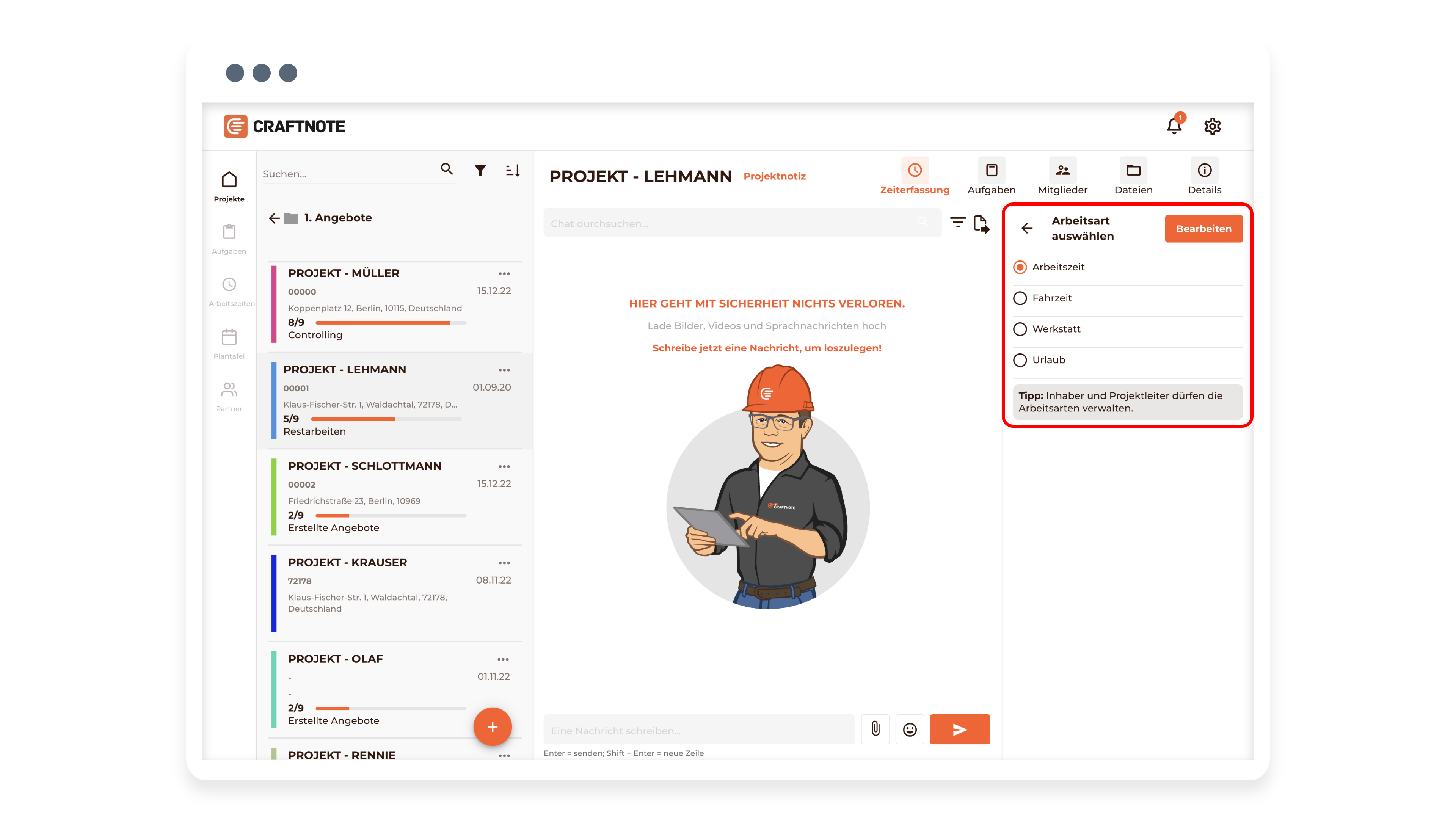Open the Projektnotiz link
Image resolution: width=1456 pixels, height=819 pixels.
tap(774, 176)
